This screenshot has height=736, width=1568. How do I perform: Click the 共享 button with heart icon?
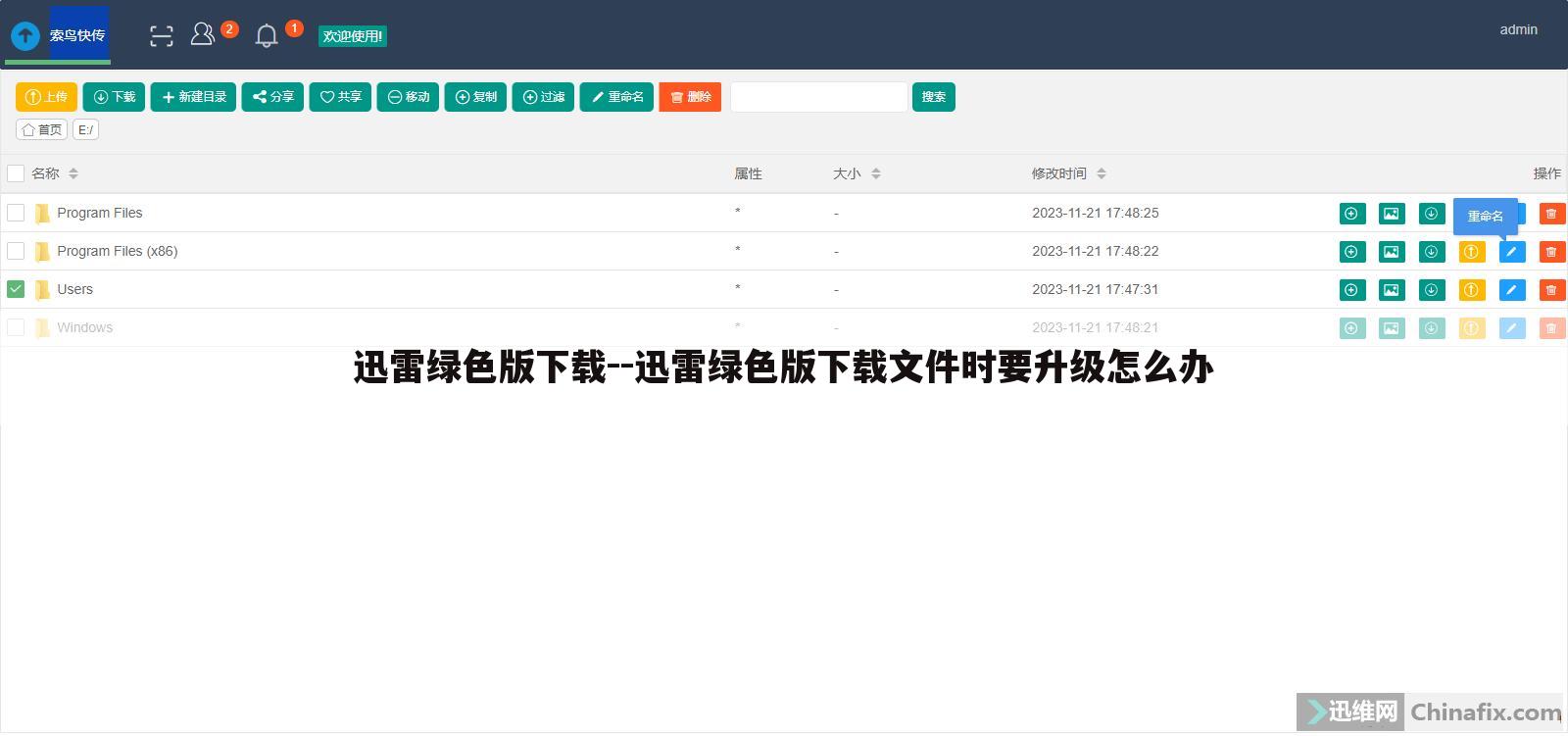coord(340,97)
